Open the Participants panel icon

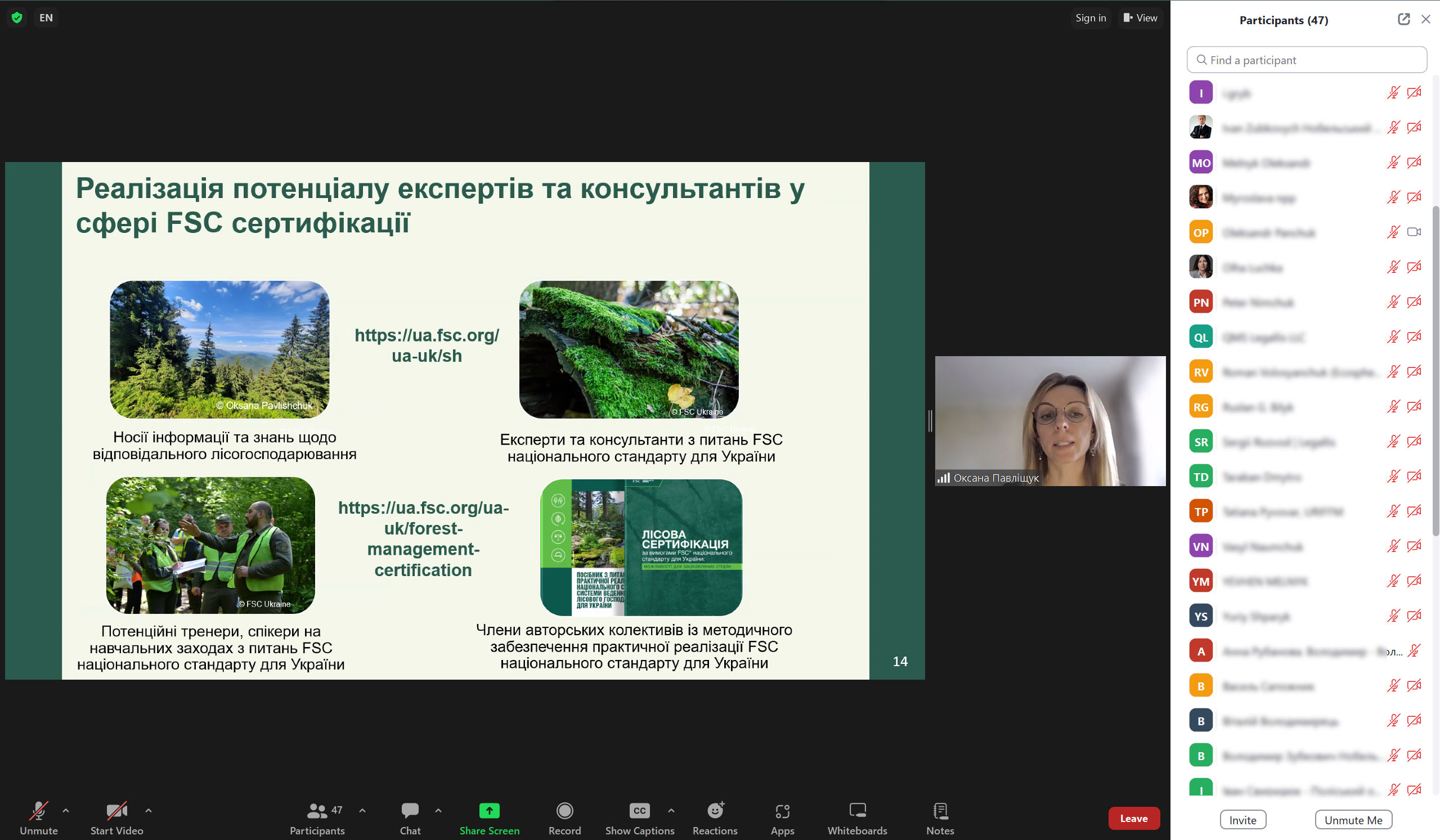coord(317,810)
